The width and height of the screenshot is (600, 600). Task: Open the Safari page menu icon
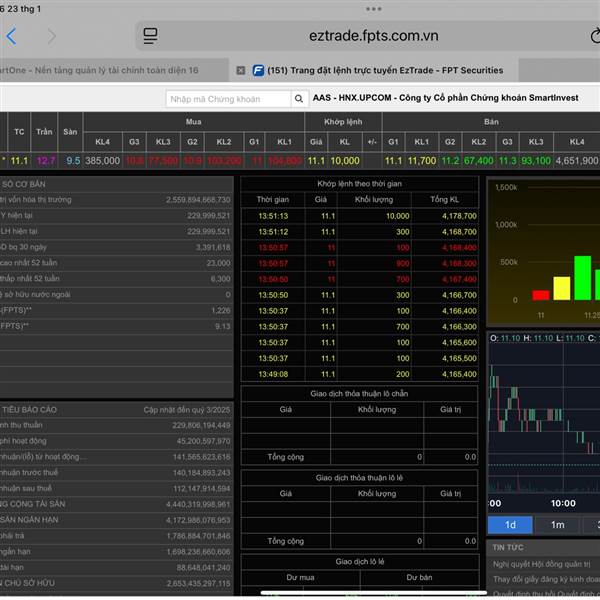point(150,36)
